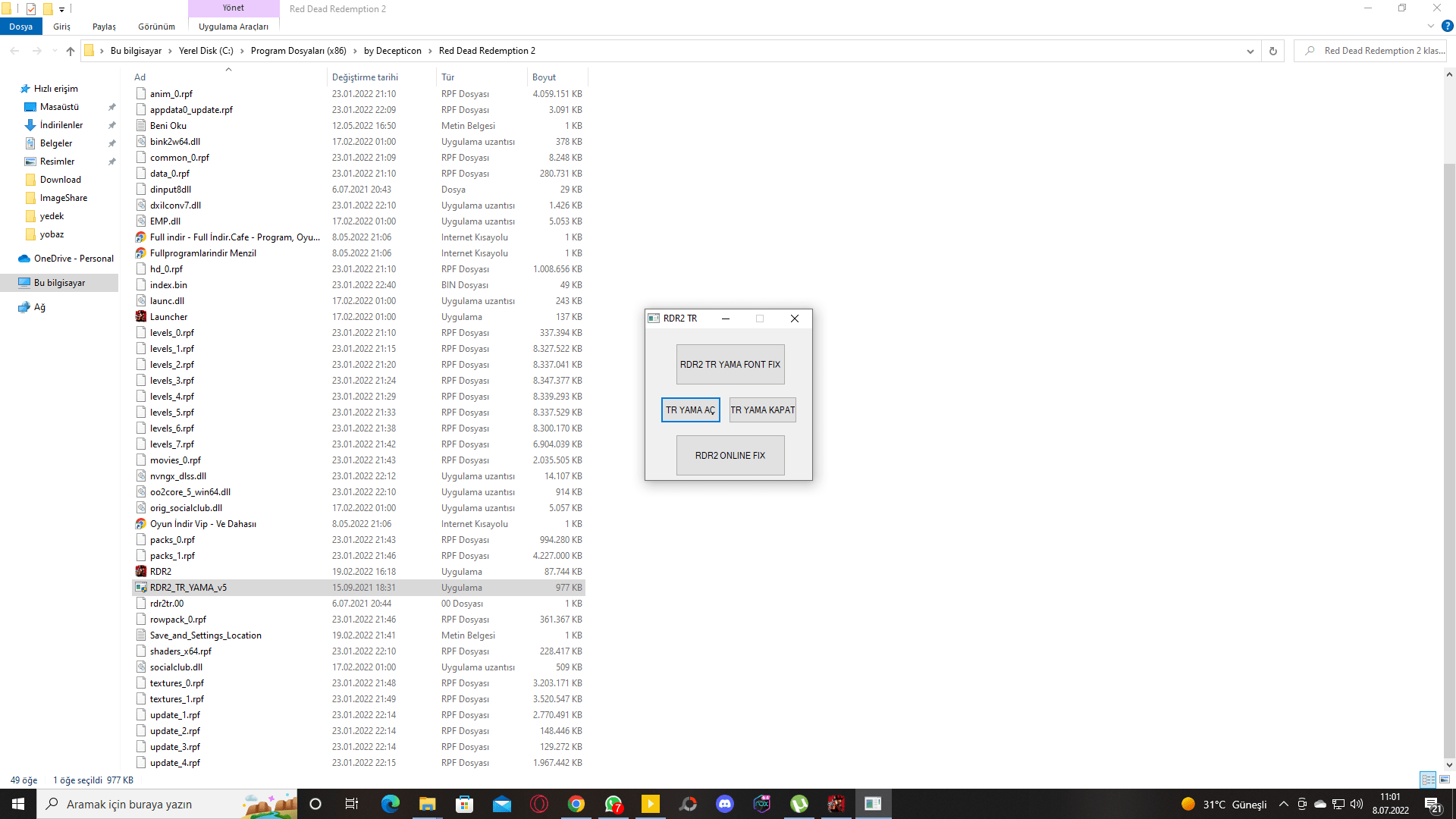
Task: Select the Oyun İndir Vip shortcut icon
Action: pyautogui.click(x=141, y=524)
